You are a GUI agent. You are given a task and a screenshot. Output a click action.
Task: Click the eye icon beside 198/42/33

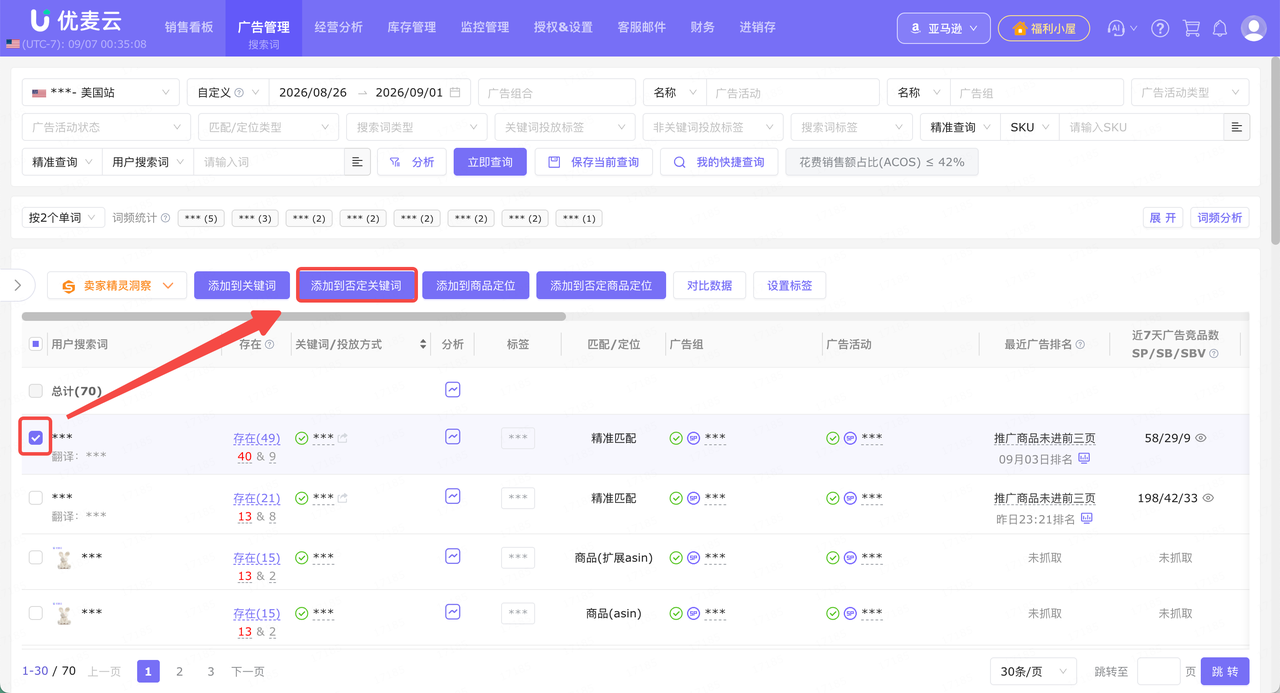click(1208, 498)
